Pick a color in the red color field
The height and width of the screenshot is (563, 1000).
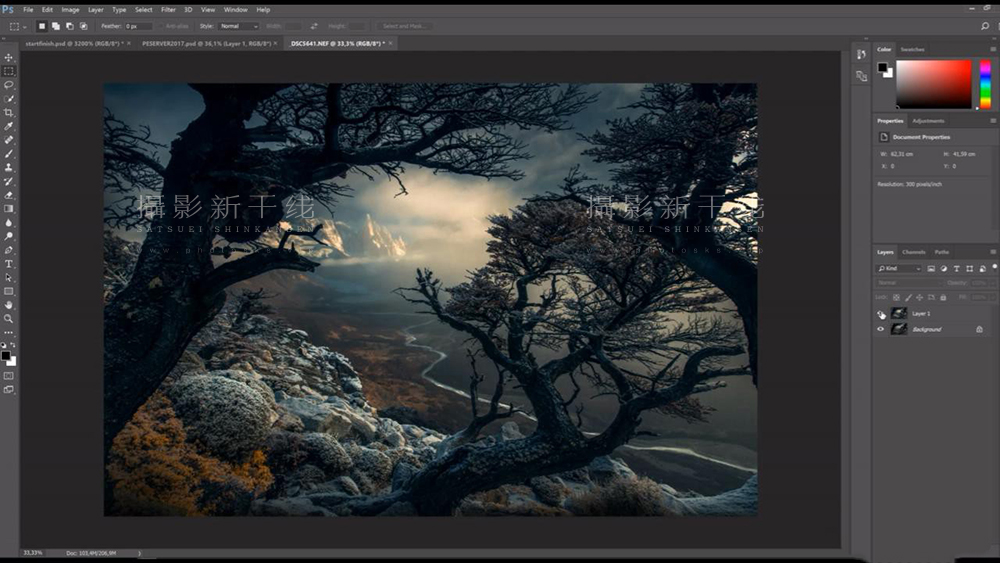pyautogui.click(x=934, y=84)
